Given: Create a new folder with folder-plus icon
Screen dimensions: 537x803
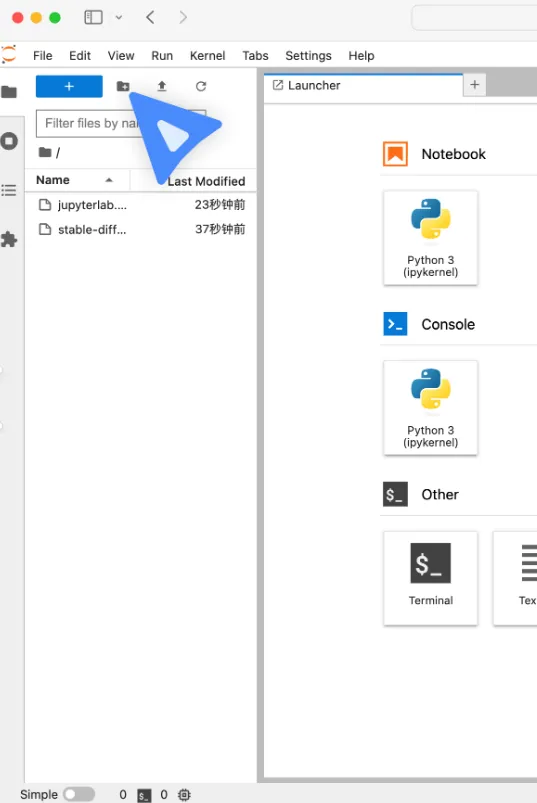Looking at the screenshot, I should click(123, 86).
